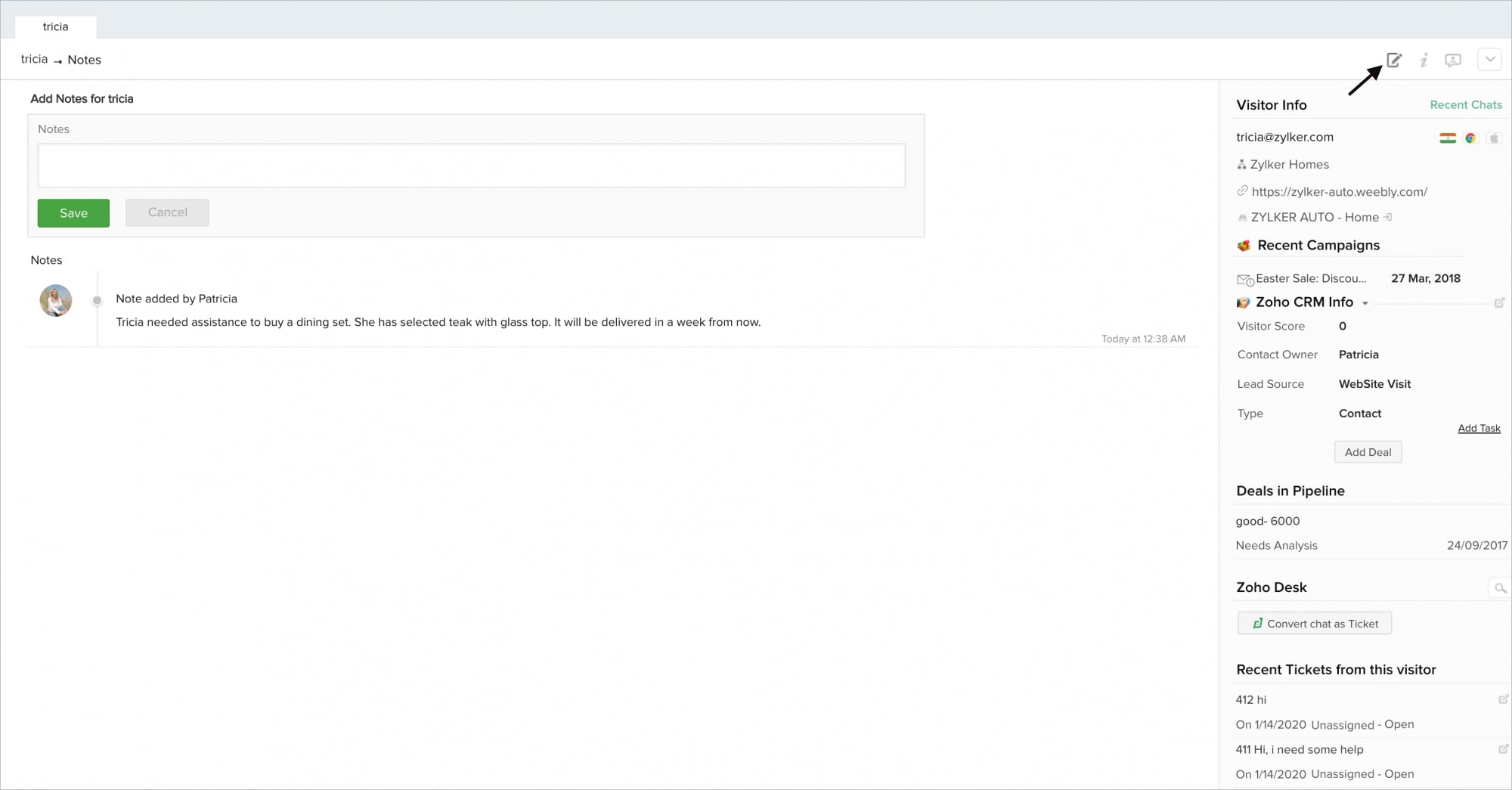Click Convert chat as Ticket button

click(1315, 624)
